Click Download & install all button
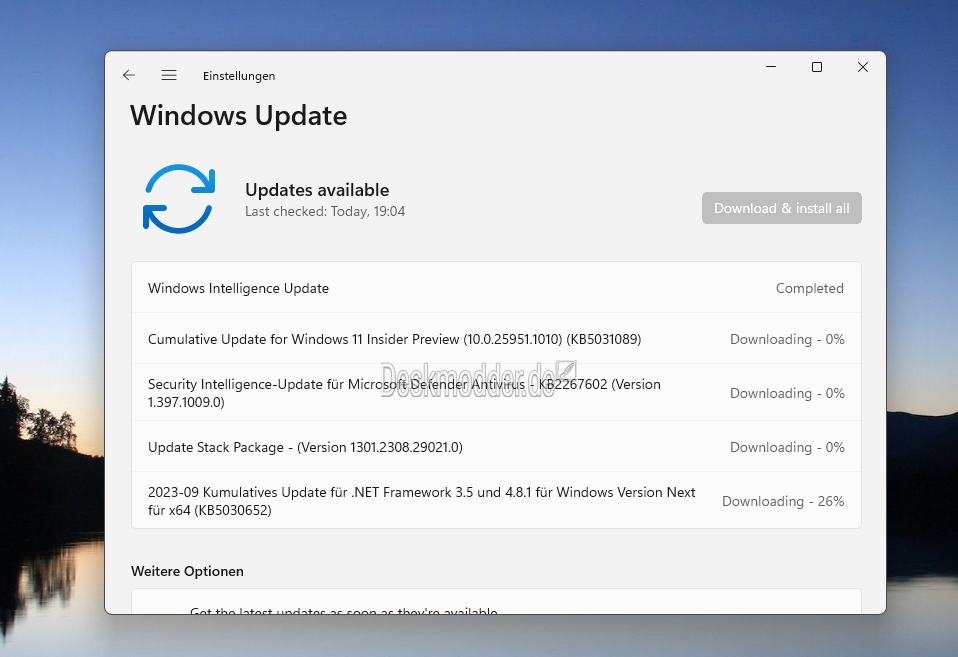Screen dimensions: 958x657 (781, 208)
